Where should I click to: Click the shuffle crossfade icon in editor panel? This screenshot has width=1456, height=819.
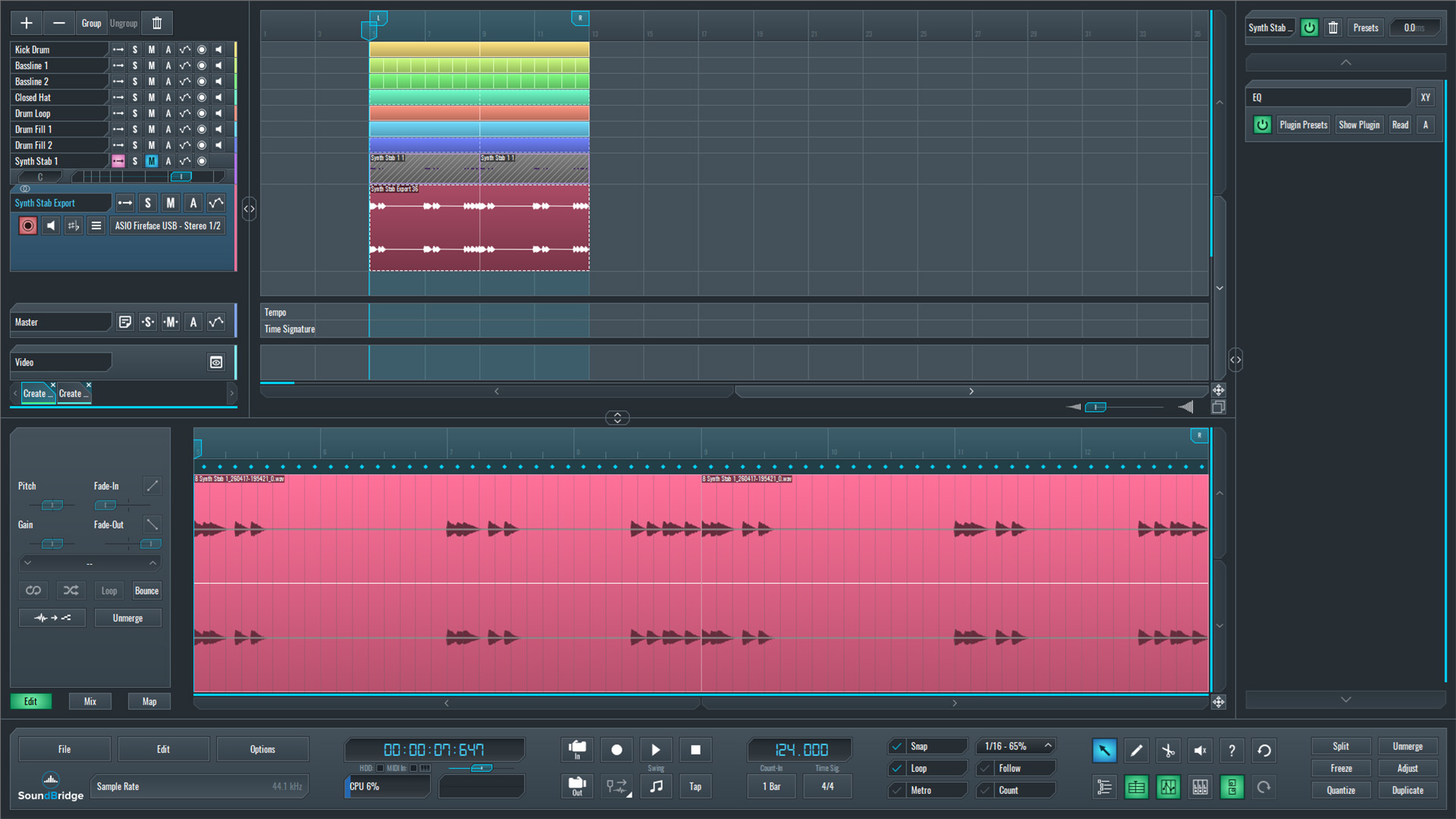pyautogui.click(x=71, y=591)
